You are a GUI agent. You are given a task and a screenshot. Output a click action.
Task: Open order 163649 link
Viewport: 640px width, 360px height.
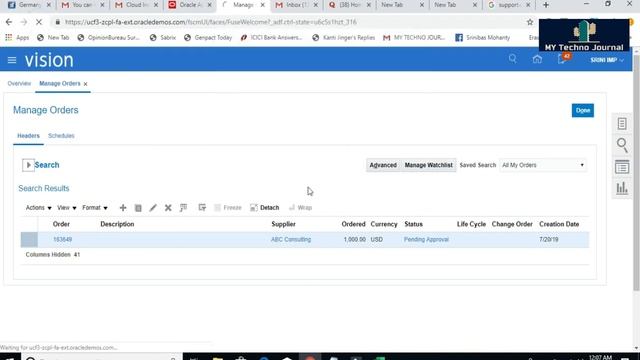click(x=62, y=240)
